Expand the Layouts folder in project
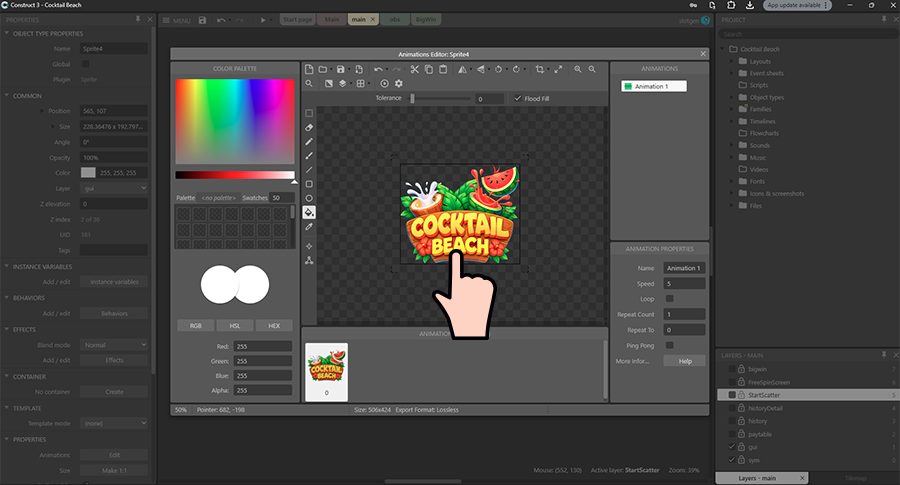 point(732,61)
